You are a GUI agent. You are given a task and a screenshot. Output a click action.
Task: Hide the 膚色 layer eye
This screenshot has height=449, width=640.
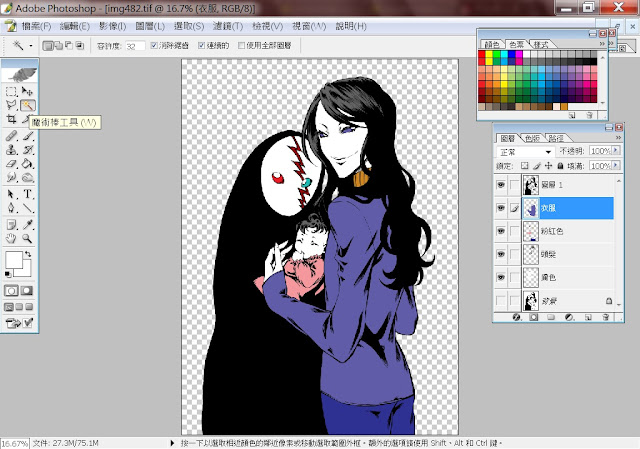[x=501, y=278]
